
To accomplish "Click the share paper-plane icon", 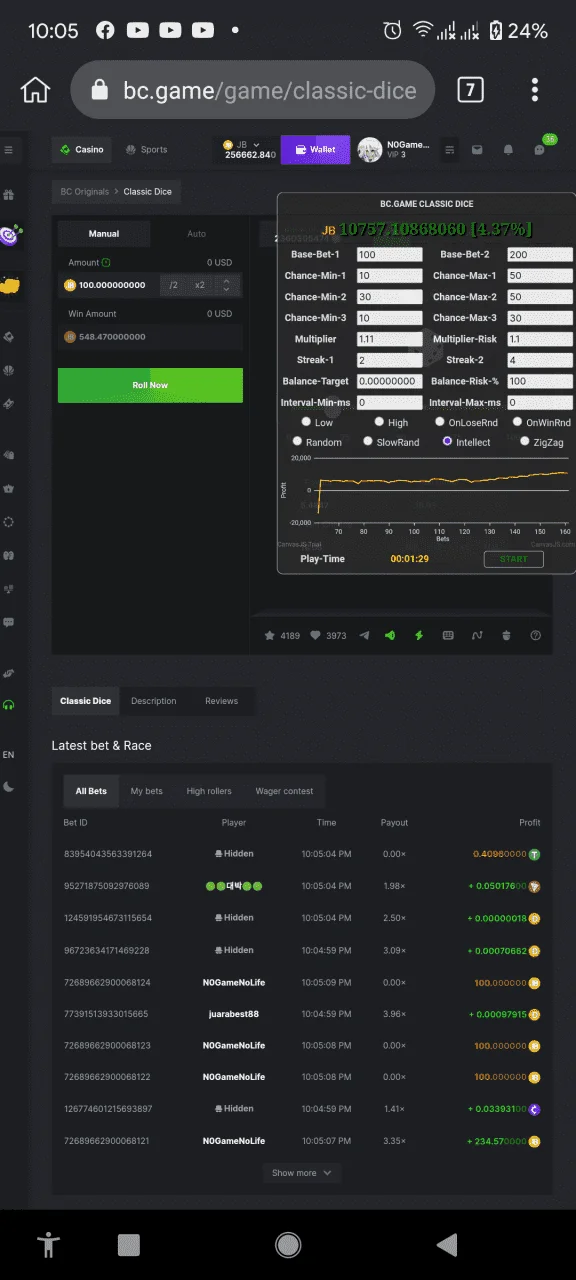I will [x=364, y=635].
